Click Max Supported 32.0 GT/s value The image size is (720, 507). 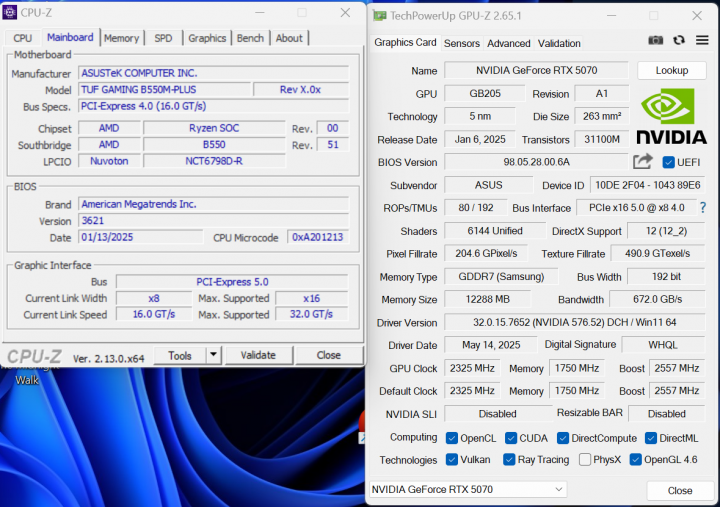point(311,314)
